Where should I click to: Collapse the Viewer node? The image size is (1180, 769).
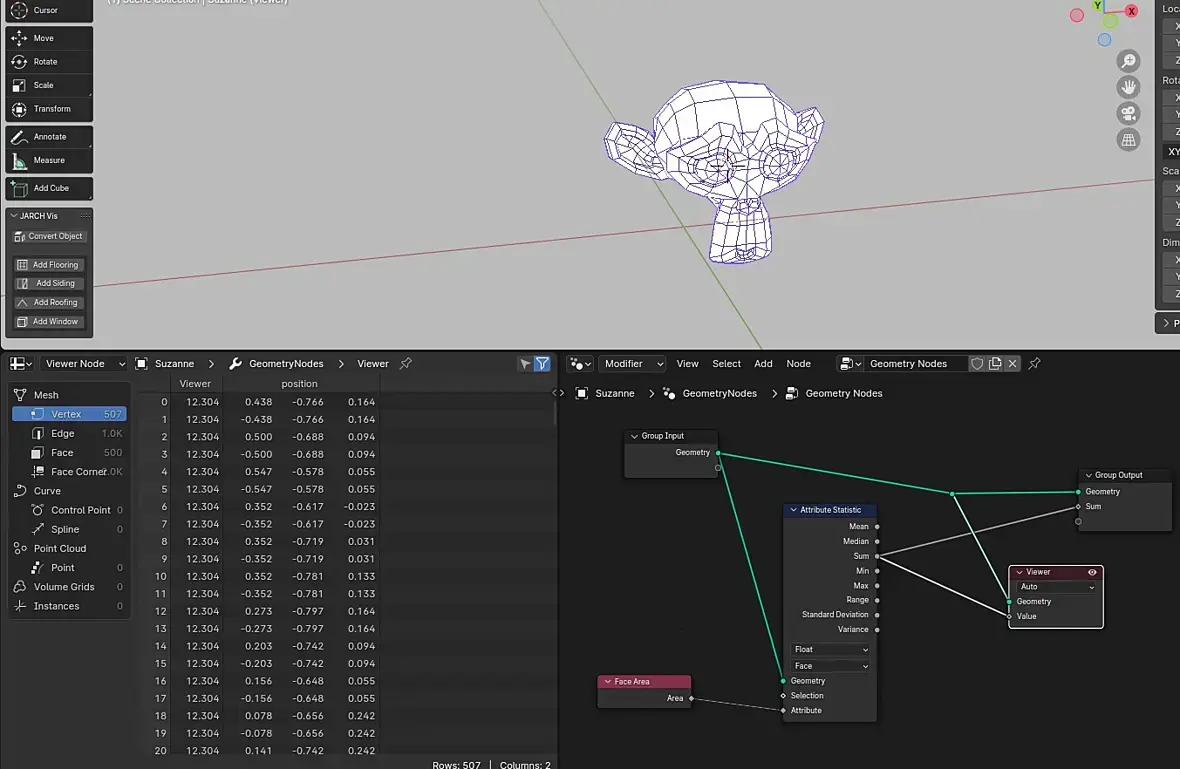pyautogui.click(x=1020, y=572)
